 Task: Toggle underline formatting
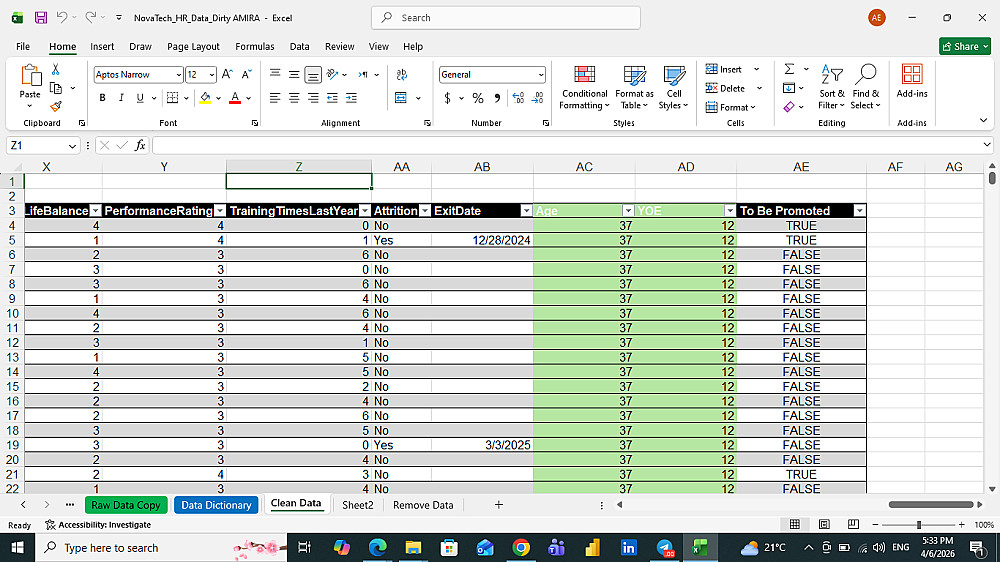(140, 98)
